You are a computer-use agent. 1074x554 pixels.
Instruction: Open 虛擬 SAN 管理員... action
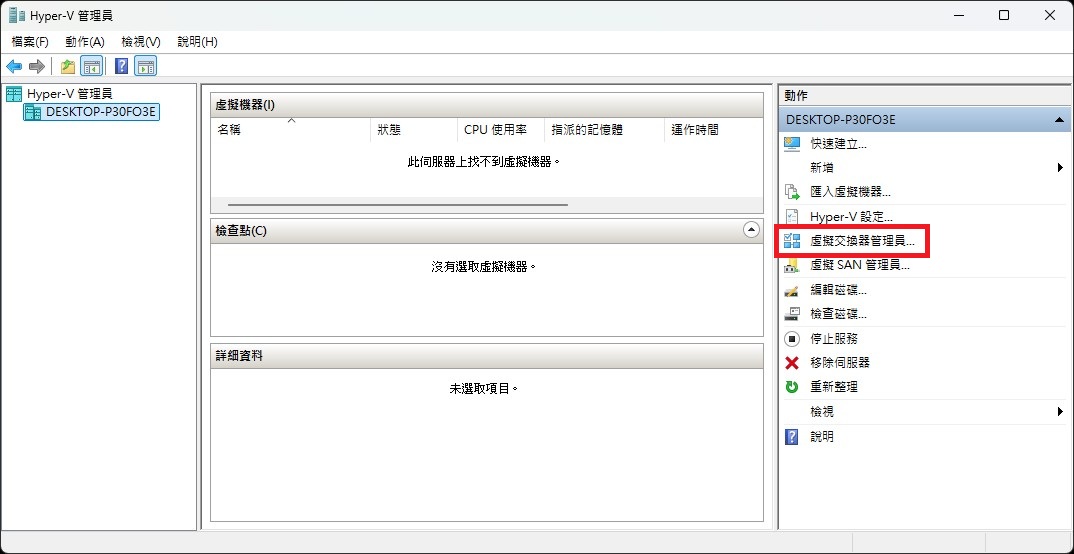(860, 266)
